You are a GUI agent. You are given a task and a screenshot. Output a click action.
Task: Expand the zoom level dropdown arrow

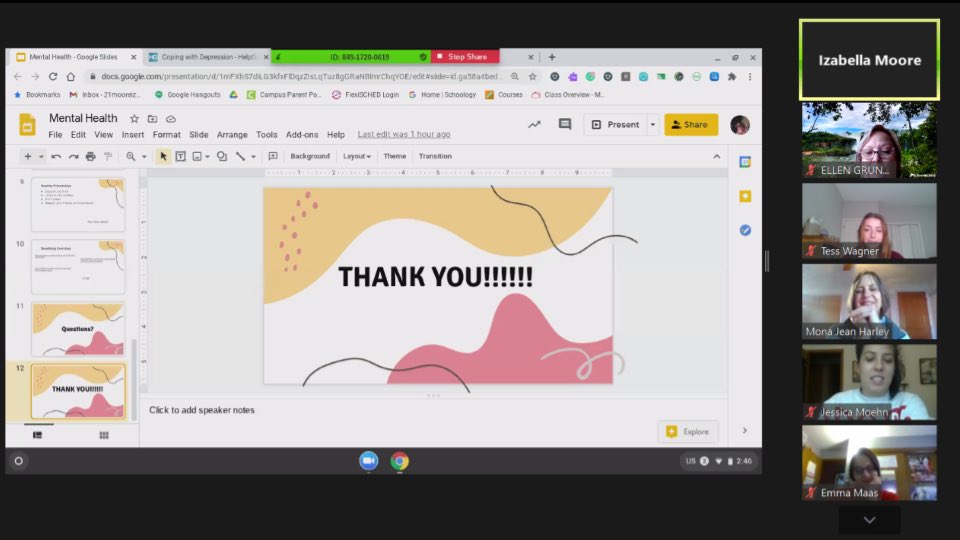(144, 156)
